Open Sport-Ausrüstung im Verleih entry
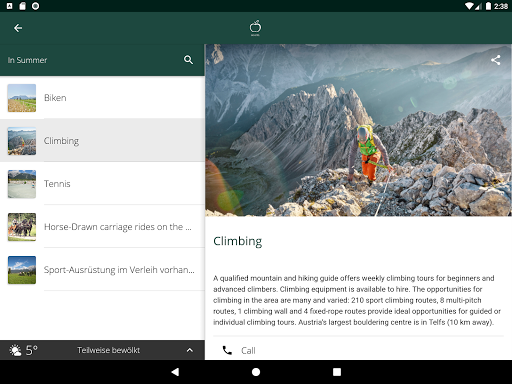512x384 pixels. (x=102, y=270)
